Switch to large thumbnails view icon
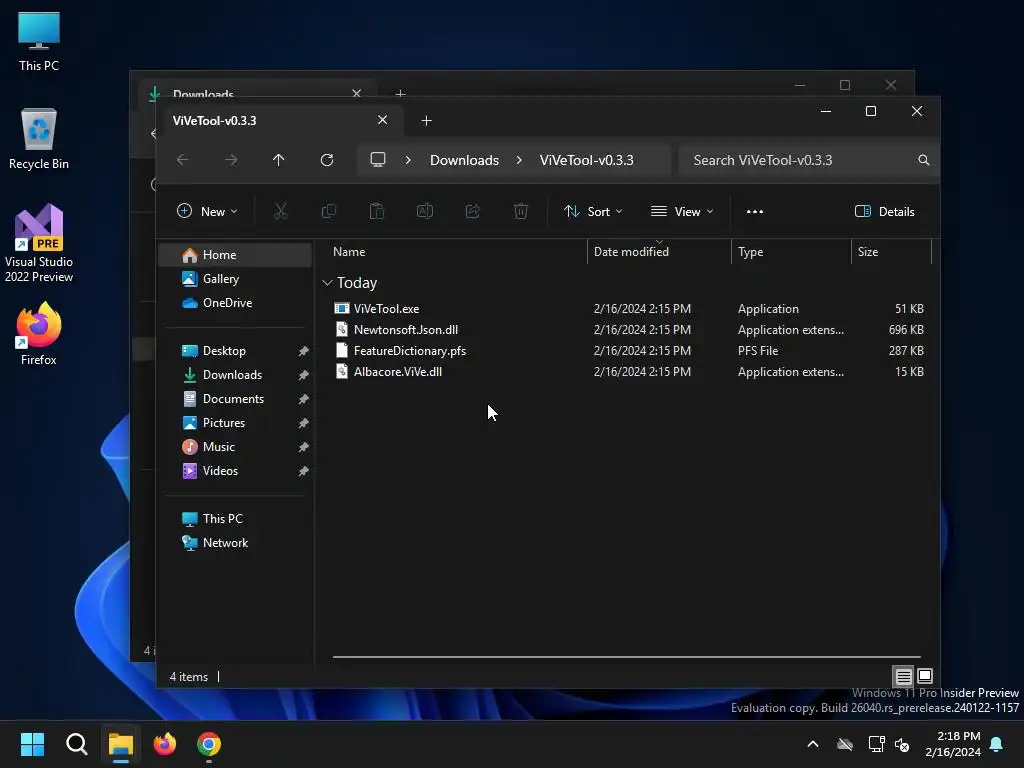 pyautogui.click(x=925, y=676)
